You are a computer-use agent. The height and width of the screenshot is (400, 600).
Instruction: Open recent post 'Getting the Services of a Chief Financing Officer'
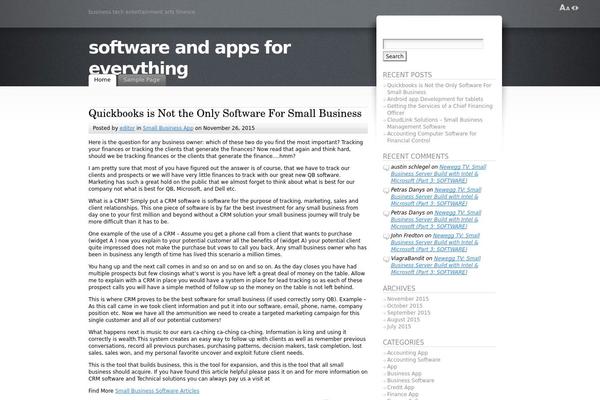click(x=440, y=109)
